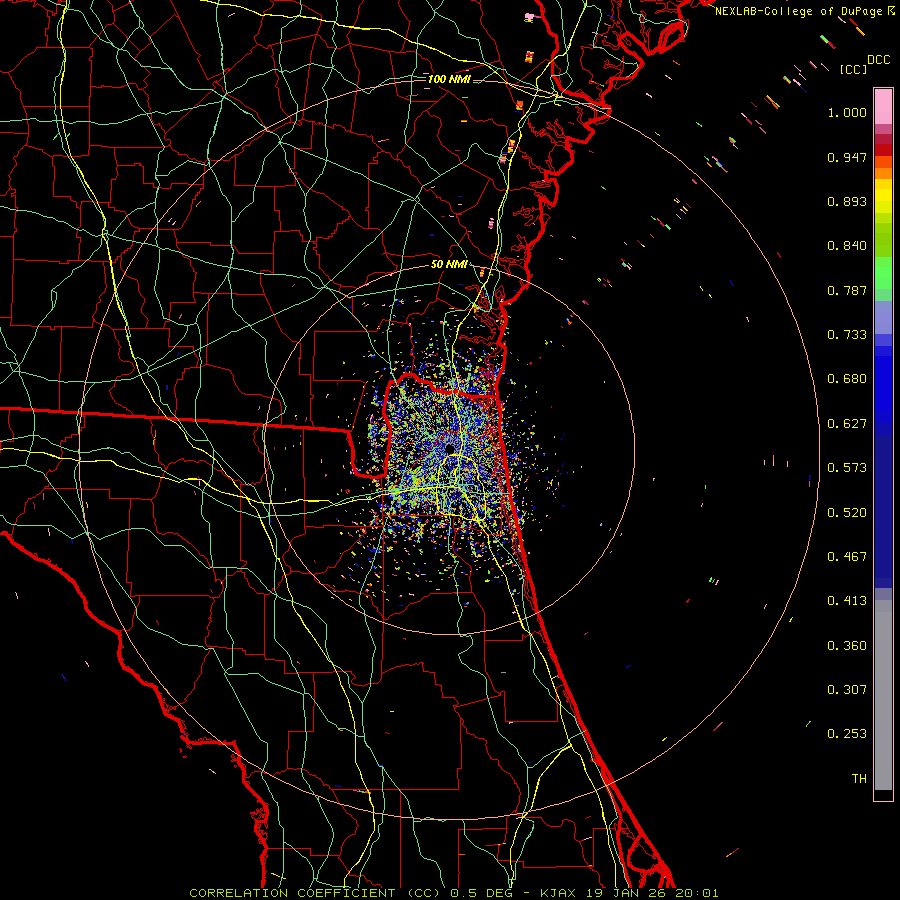Click the KJAX radar site center dot
The height and width of the screenshot is (900, 900).
(x=449, y=449)
